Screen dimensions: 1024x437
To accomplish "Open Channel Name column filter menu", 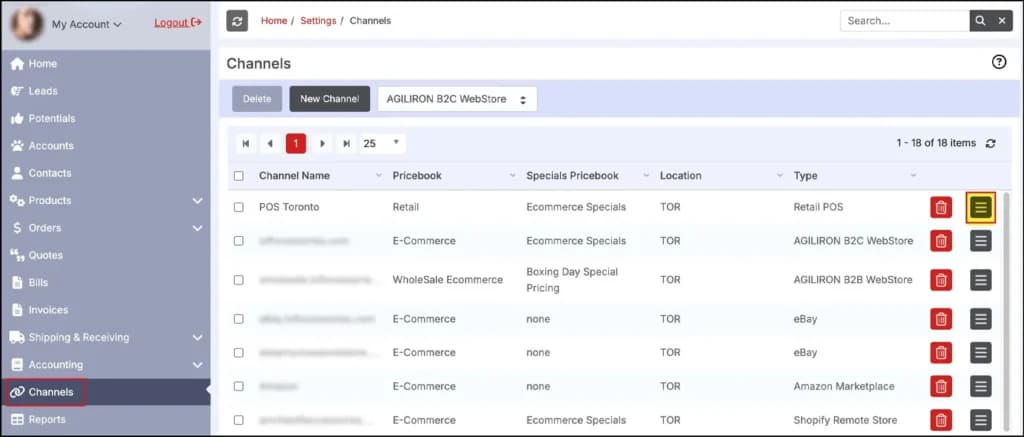I will pyautogui.click(x=379, y=176).
